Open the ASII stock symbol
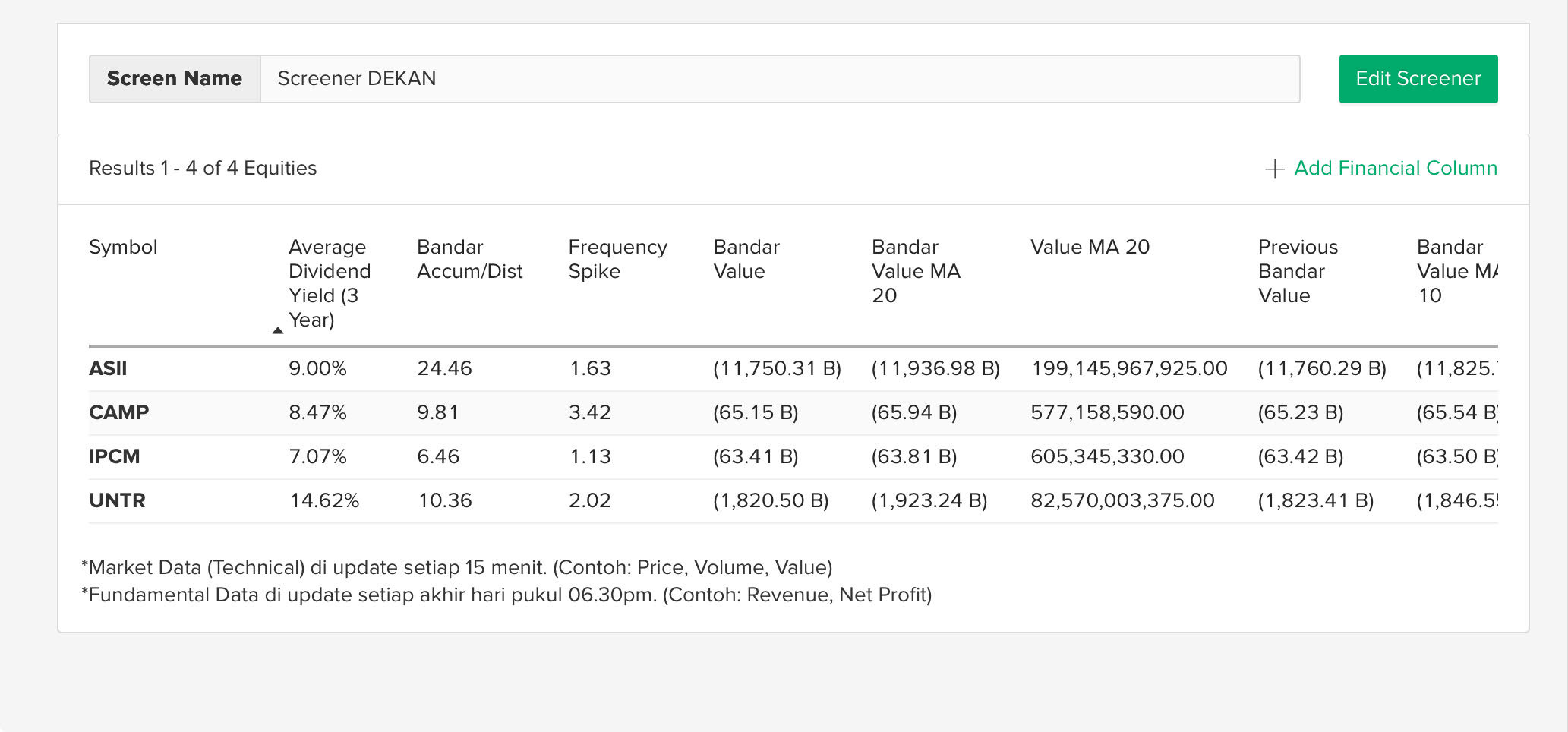This screenshot has height=732, width=1568. coord(108,368)
